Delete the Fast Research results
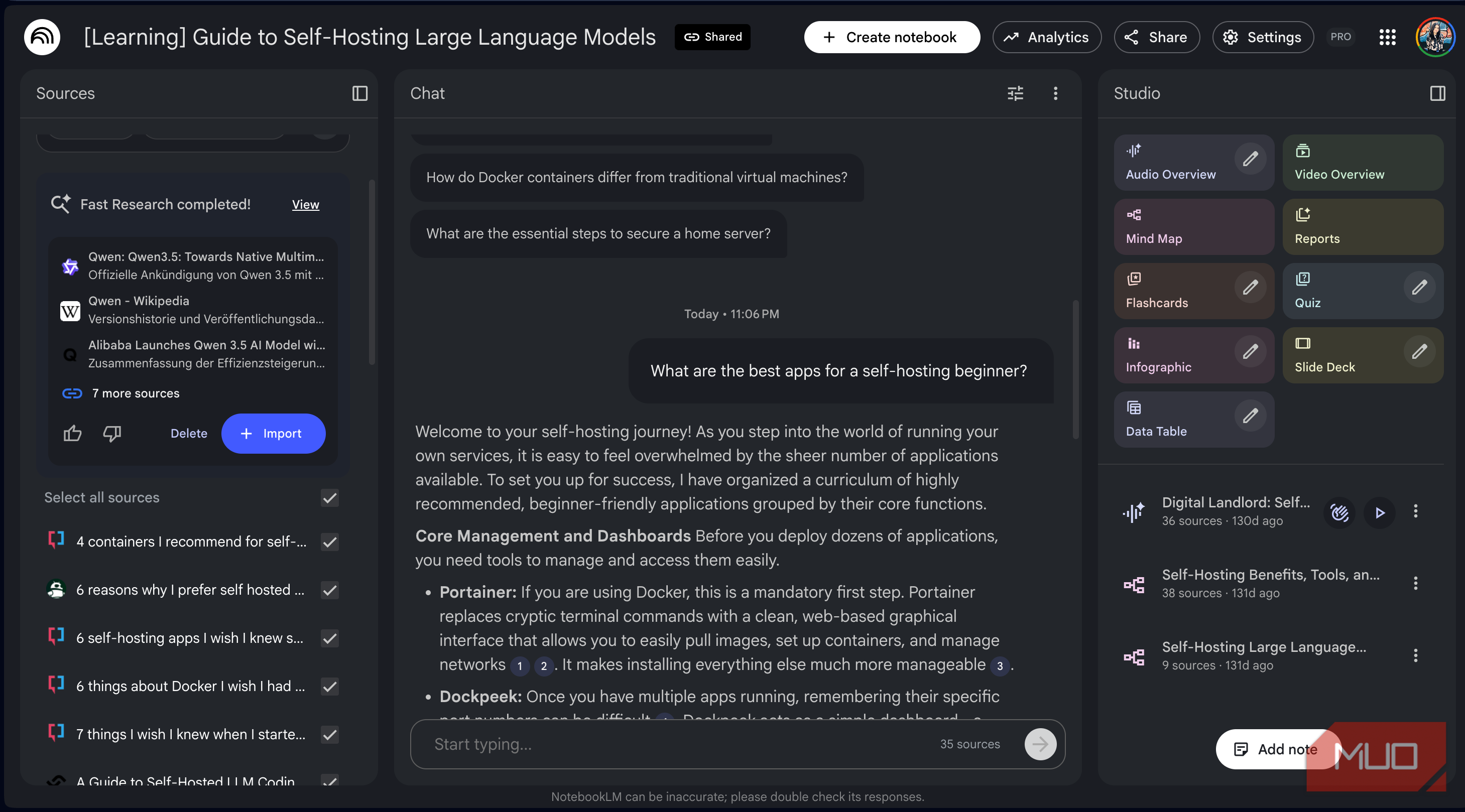Image resolution: width=1465 pixels, height=812 pixels. point(189,433)
